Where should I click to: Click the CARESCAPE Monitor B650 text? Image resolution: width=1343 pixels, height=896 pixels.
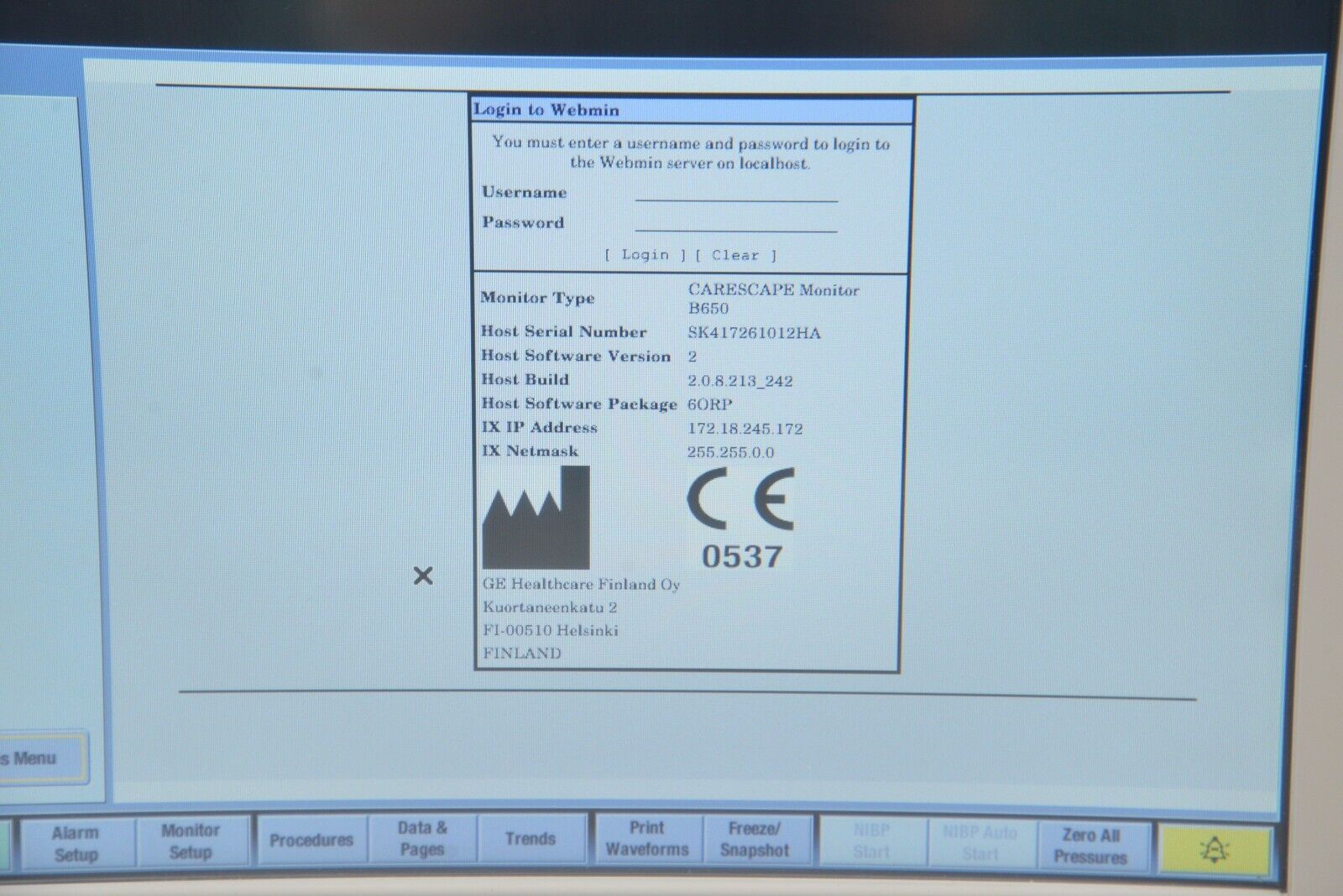773,299
